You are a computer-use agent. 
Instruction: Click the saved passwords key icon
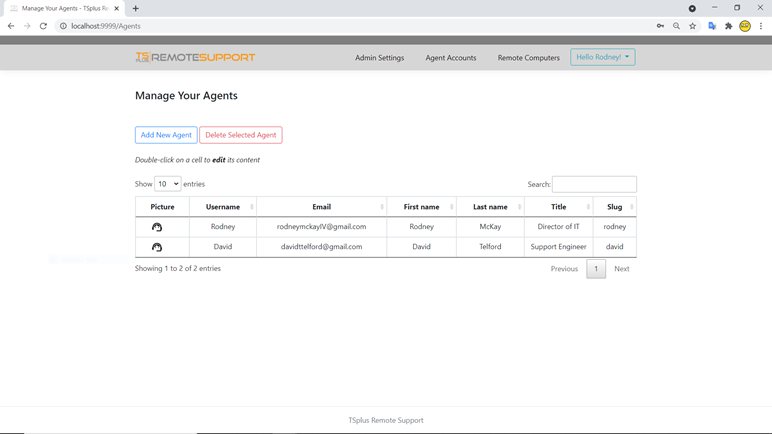coord(660,26)
